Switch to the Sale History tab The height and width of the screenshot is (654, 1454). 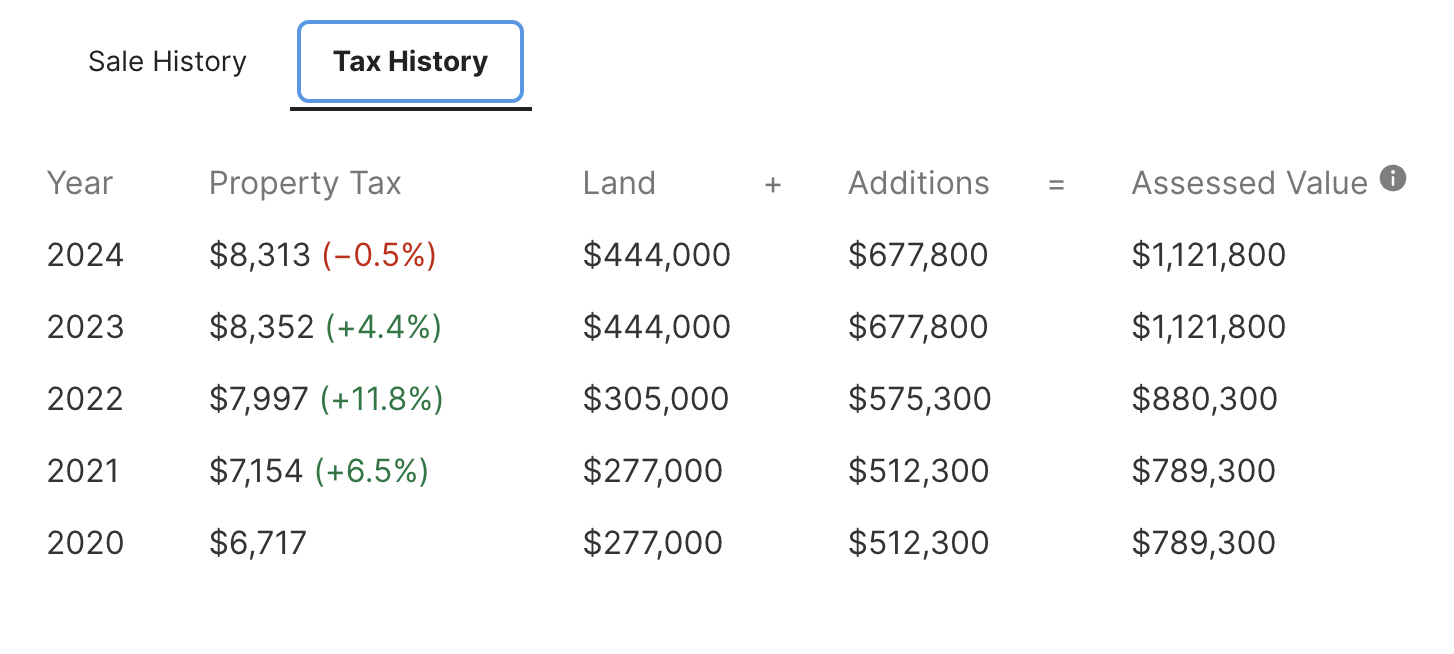(x=167, y=62)
